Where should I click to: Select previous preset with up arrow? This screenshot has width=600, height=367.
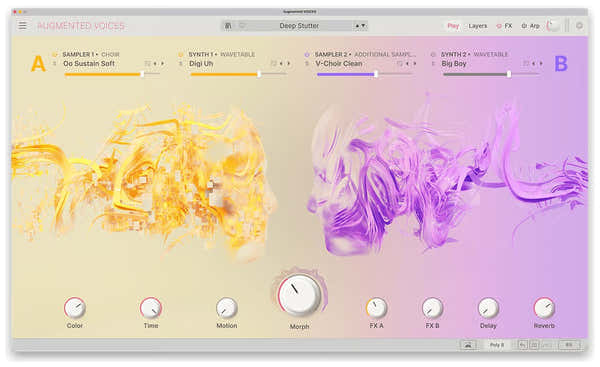pos(357,26)
